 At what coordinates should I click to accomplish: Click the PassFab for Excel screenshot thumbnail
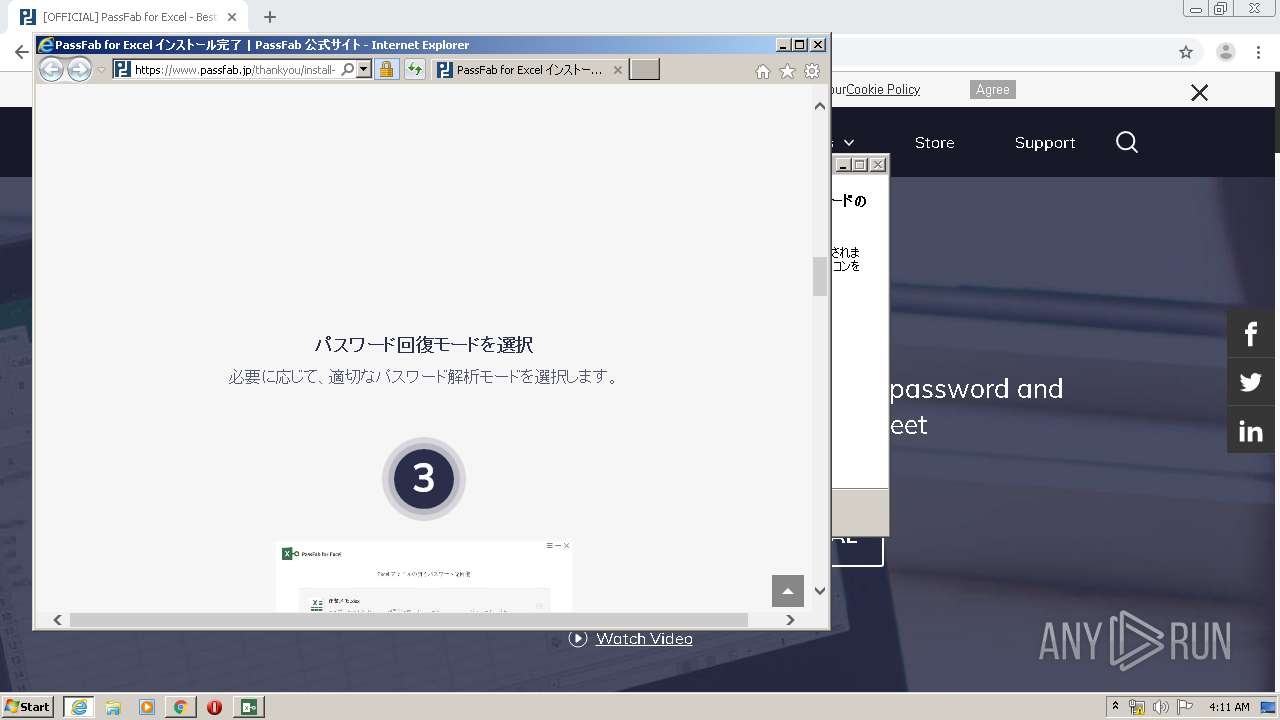click(424, 577)
